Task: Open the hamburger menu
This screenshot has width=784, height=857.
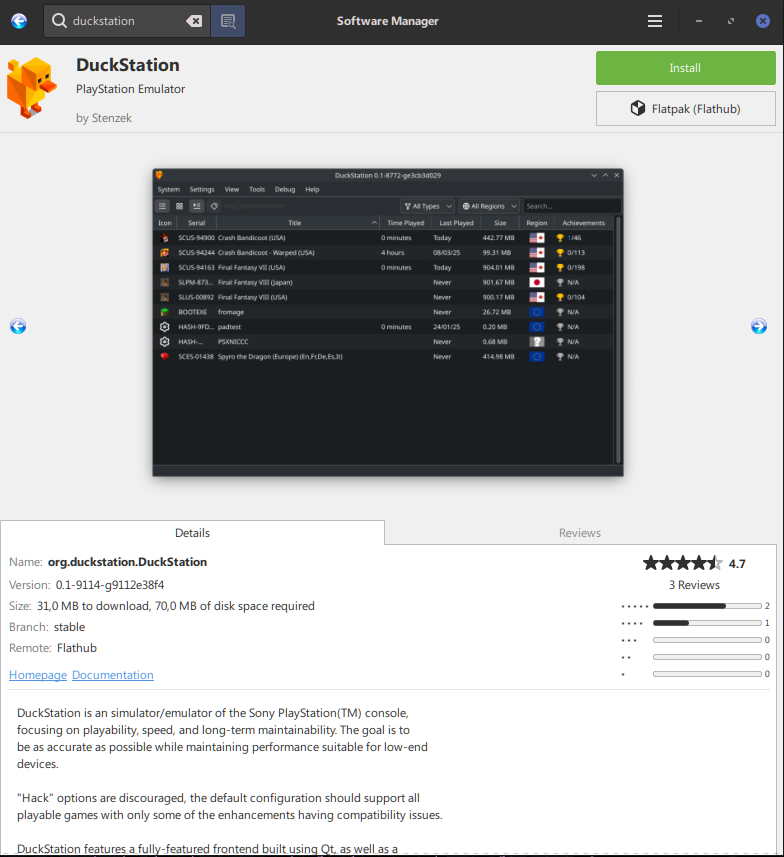Action: coord(654,21)
